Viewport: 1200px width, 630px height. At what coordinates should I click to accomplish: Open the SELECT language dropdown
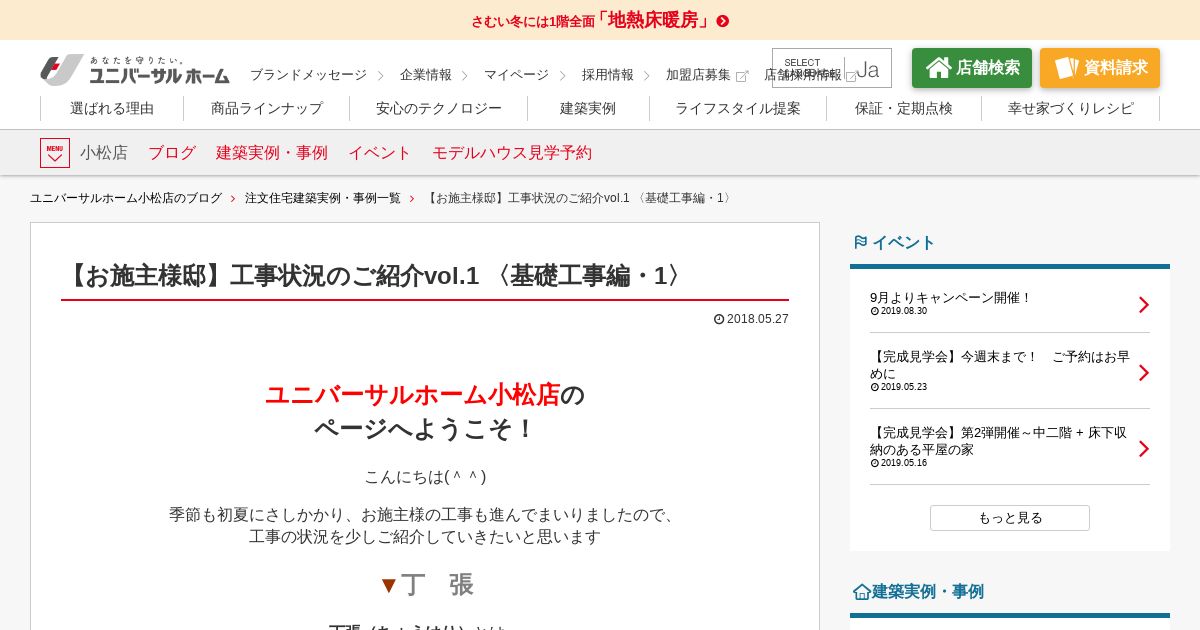832,68
